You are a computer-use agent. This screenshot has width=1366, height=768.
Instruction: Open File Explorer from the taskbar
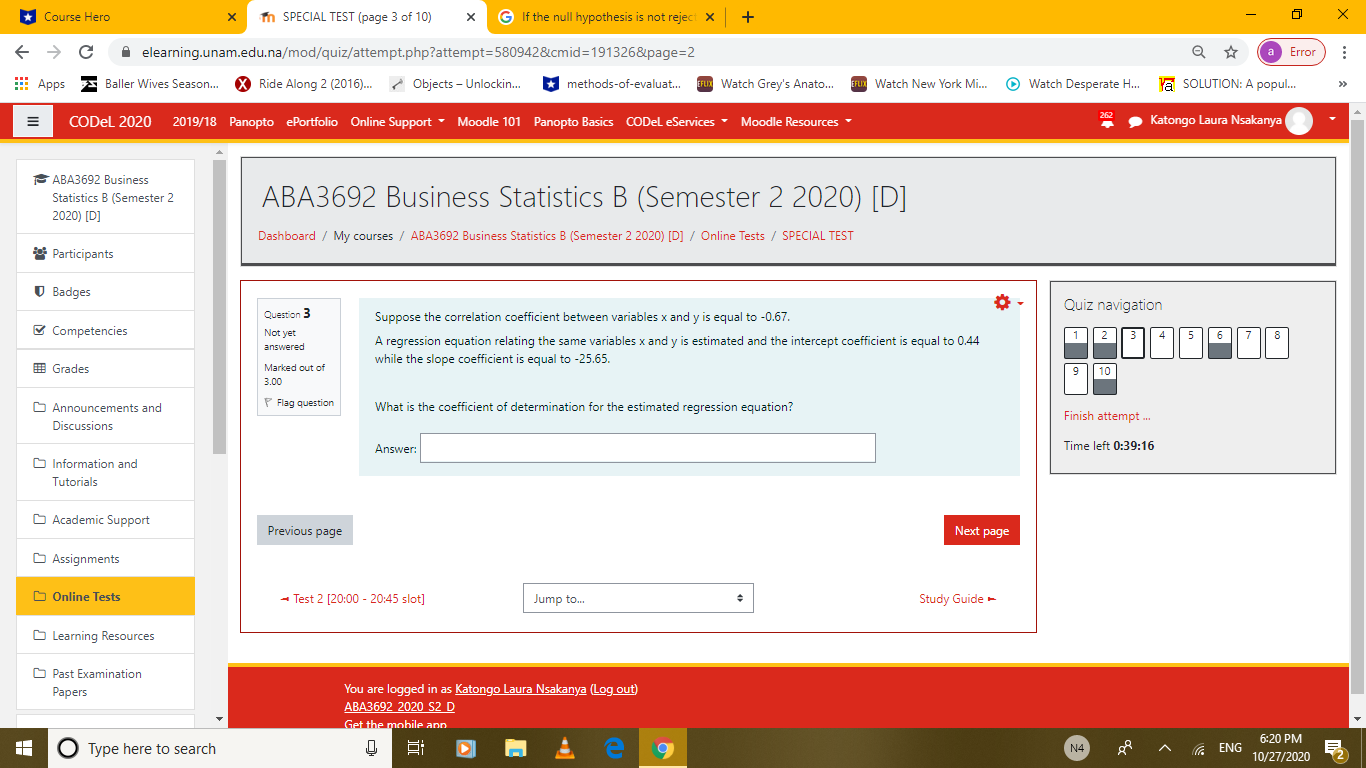click(515, 748)
